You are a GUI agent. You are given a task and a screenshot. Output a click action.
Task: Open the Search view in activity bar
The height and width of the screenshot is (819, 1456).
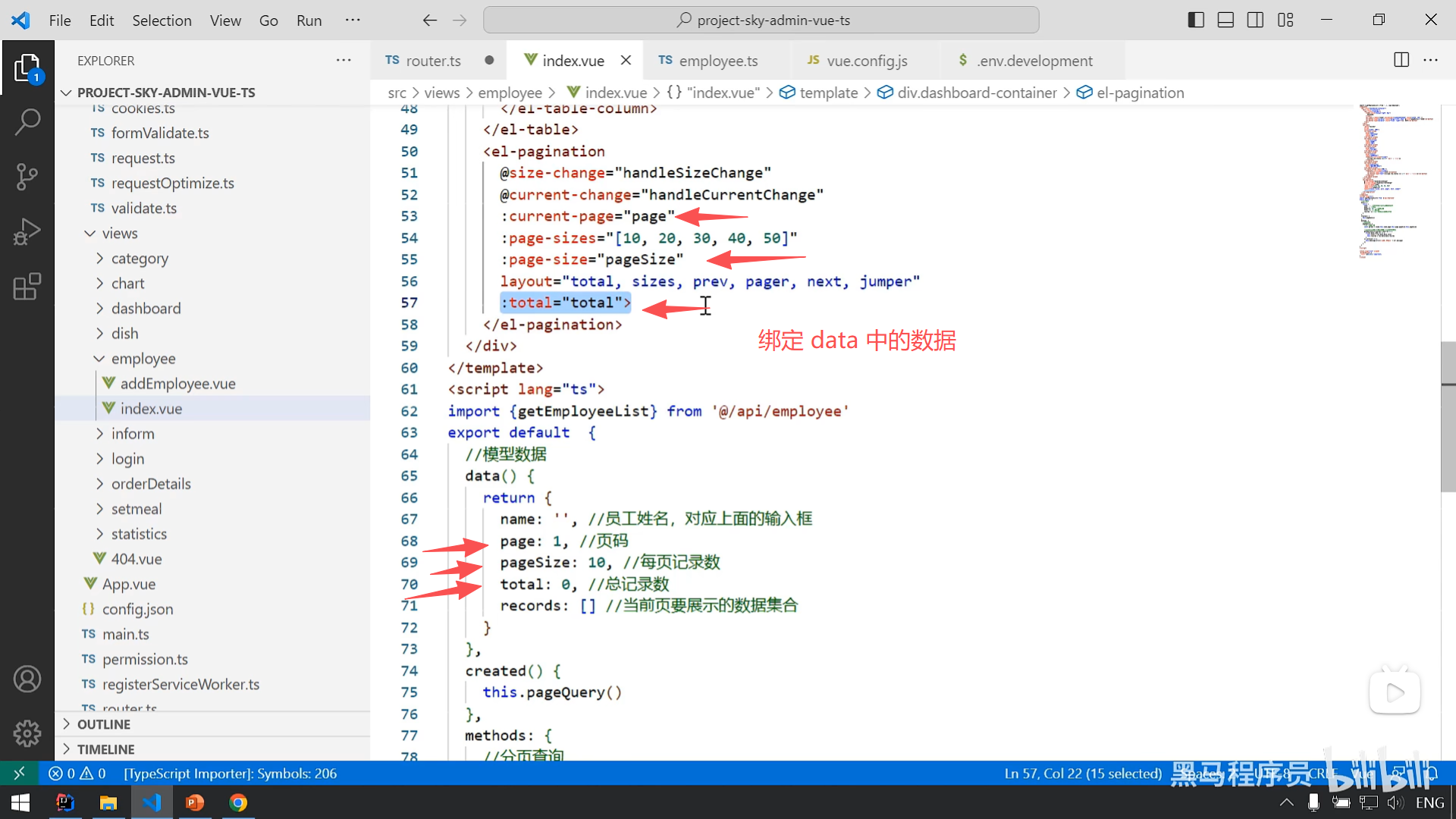pos(27,121)
